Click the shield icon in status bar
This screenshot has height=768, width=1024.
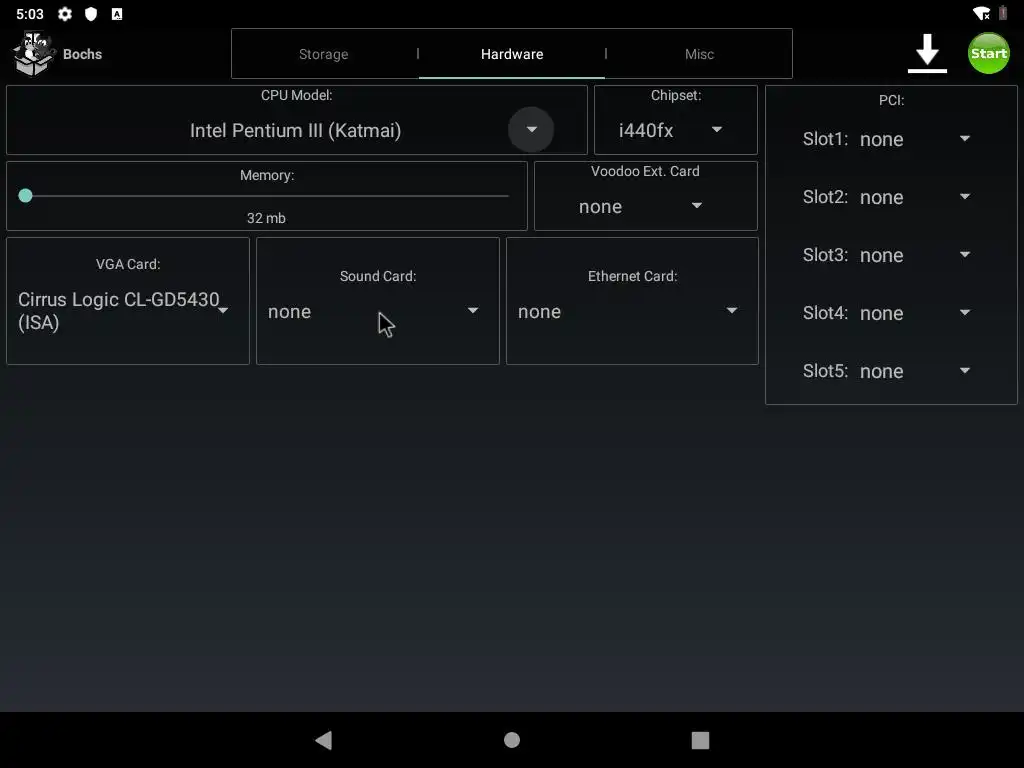pyautogui.click(x=91, y=14)
